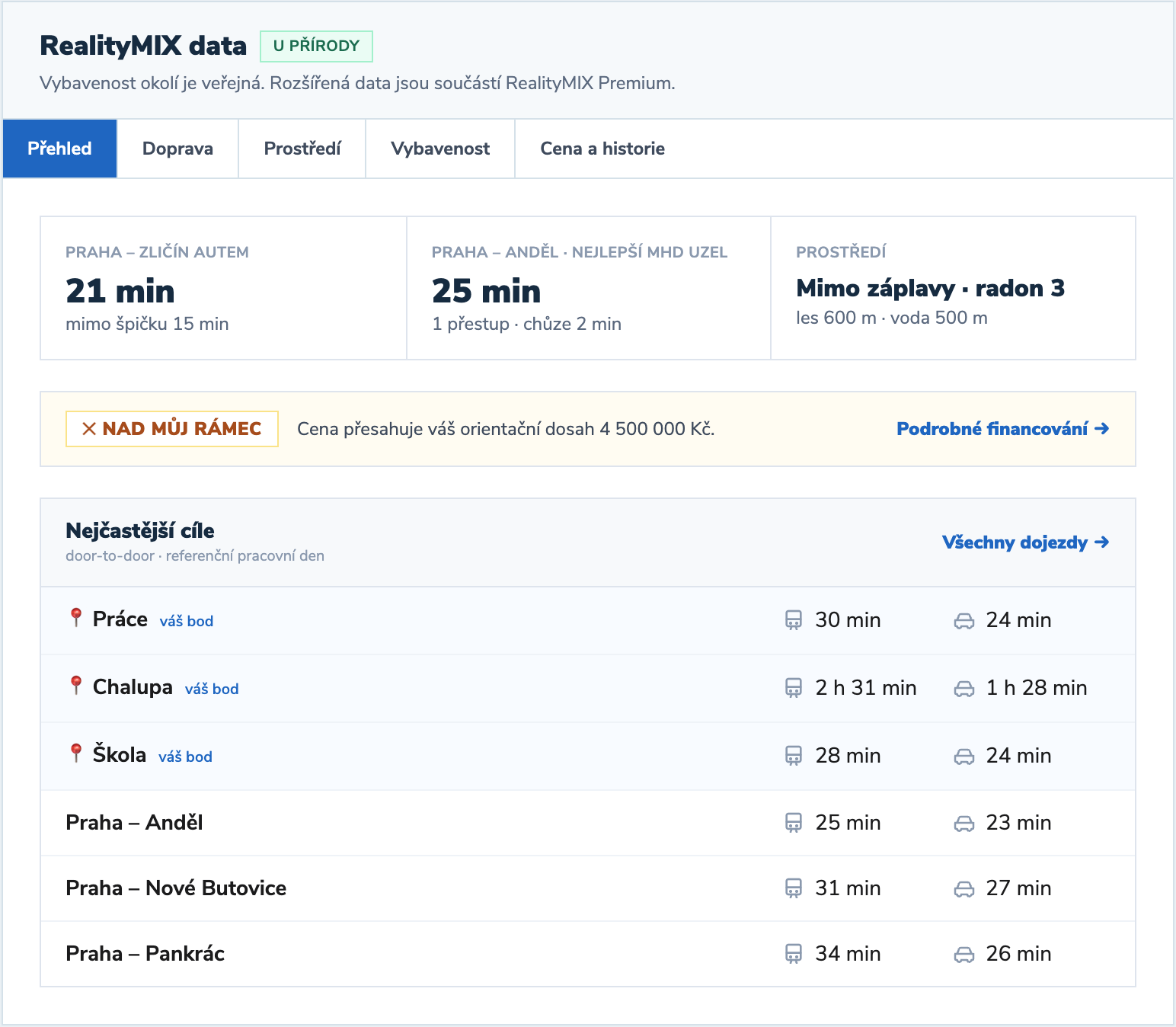Click the 'váš bod' link beside Chalupa
Image resolution: width=1176 pixels, height=1027 pixels.
coord(212,689)
